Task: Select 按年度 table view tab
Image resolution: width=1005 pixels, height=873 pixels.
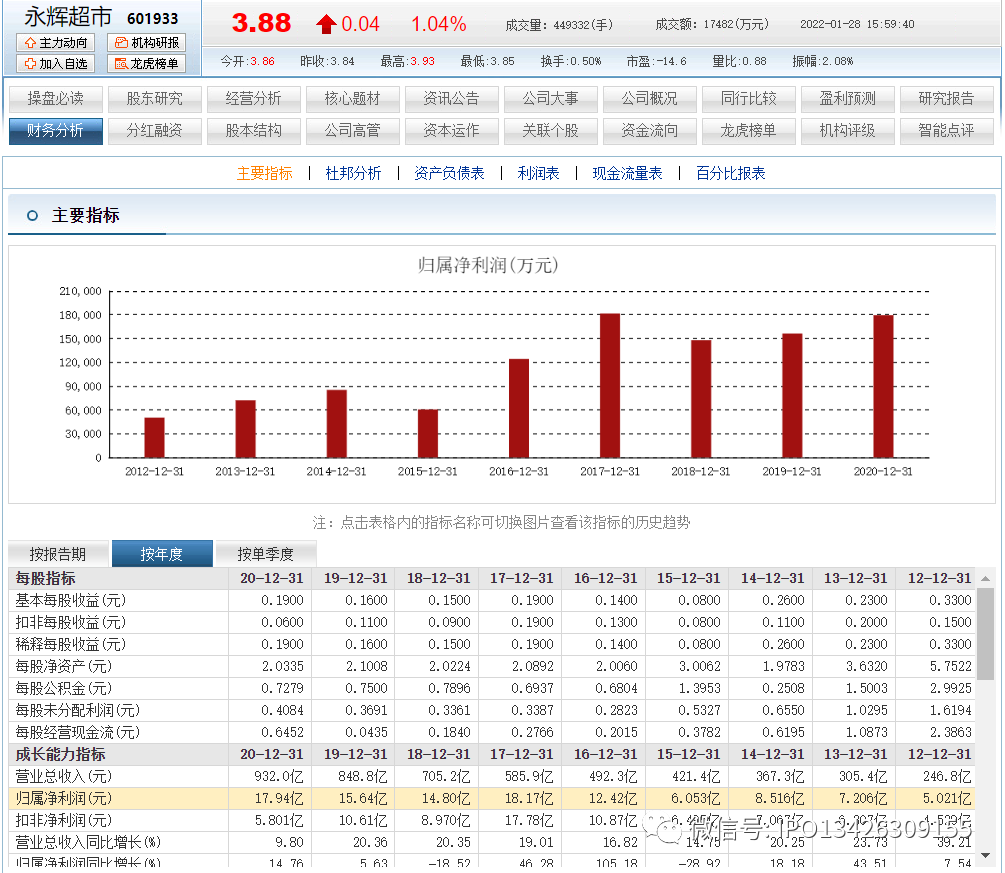Action: (162, 554)
